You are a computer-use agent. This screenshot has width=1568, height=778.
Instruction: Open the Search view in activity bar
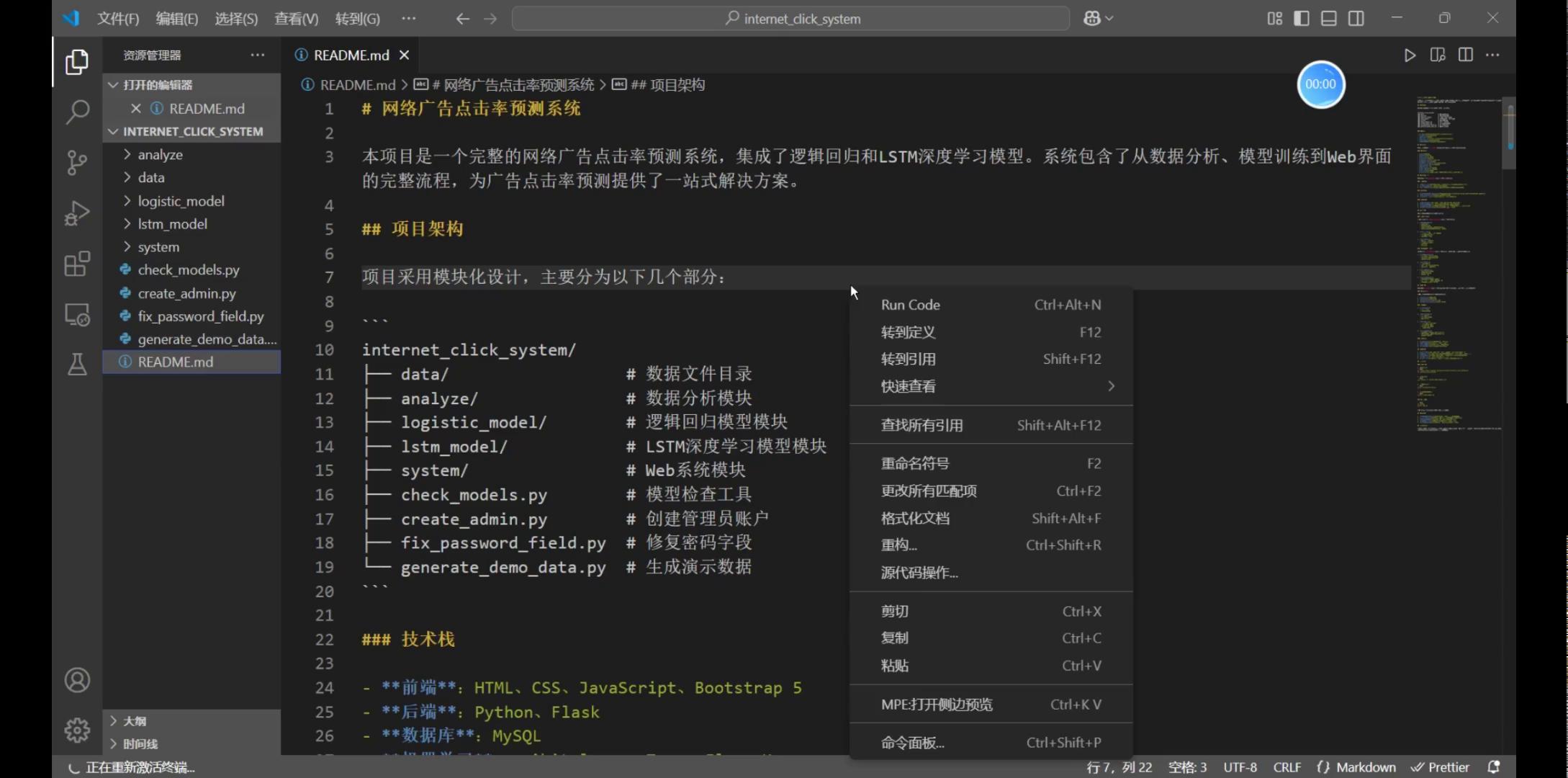(77, 112)
